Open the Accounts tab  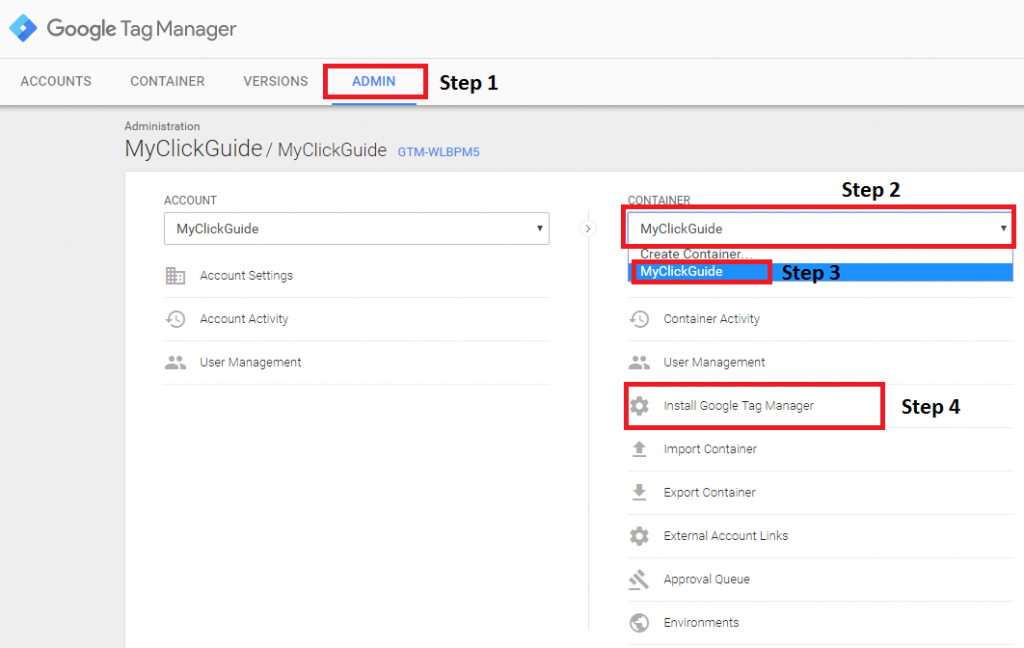click(x=56, y=81)
